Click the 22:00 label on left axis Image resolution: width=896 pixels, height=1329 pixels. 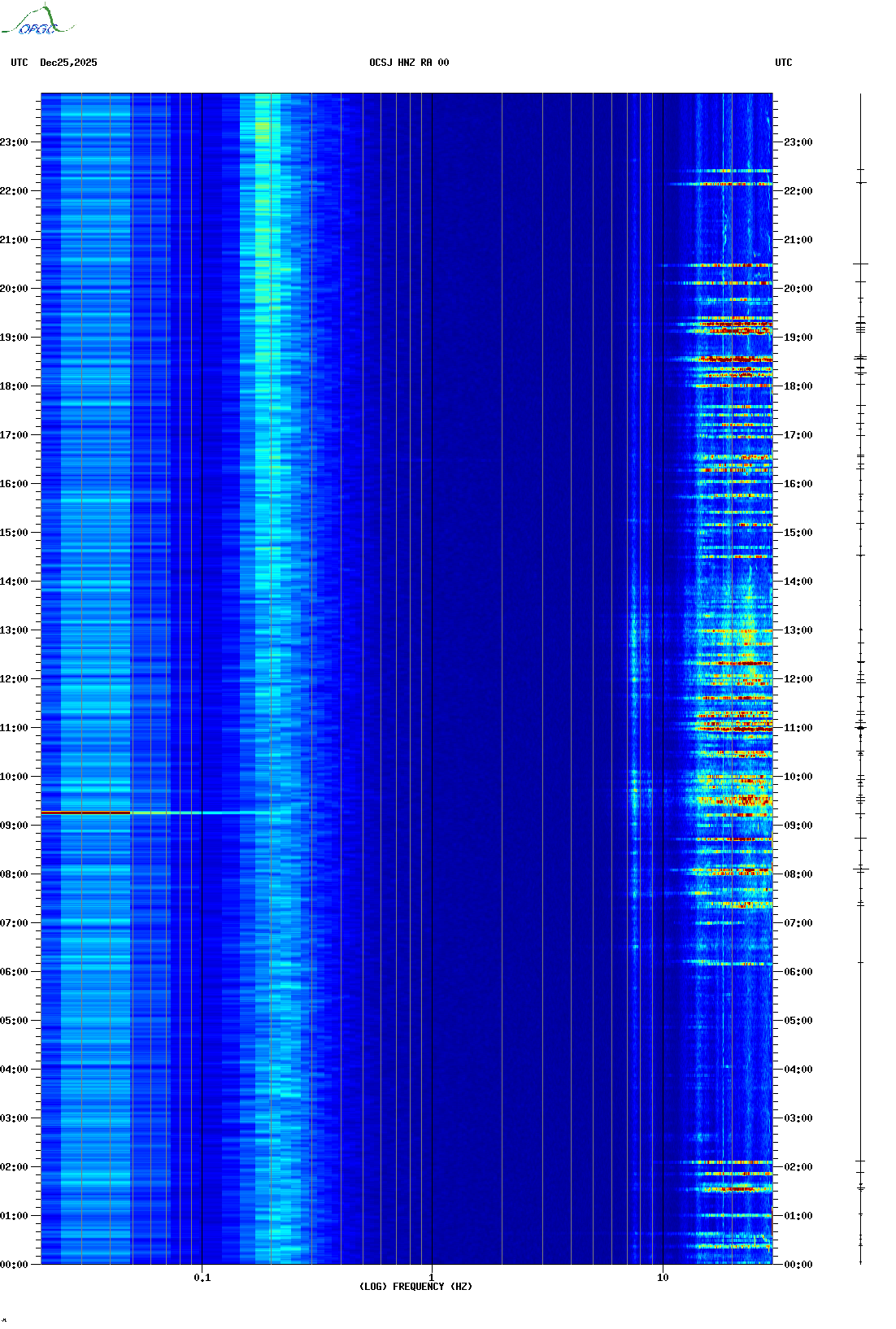click(x=14, y=191)
